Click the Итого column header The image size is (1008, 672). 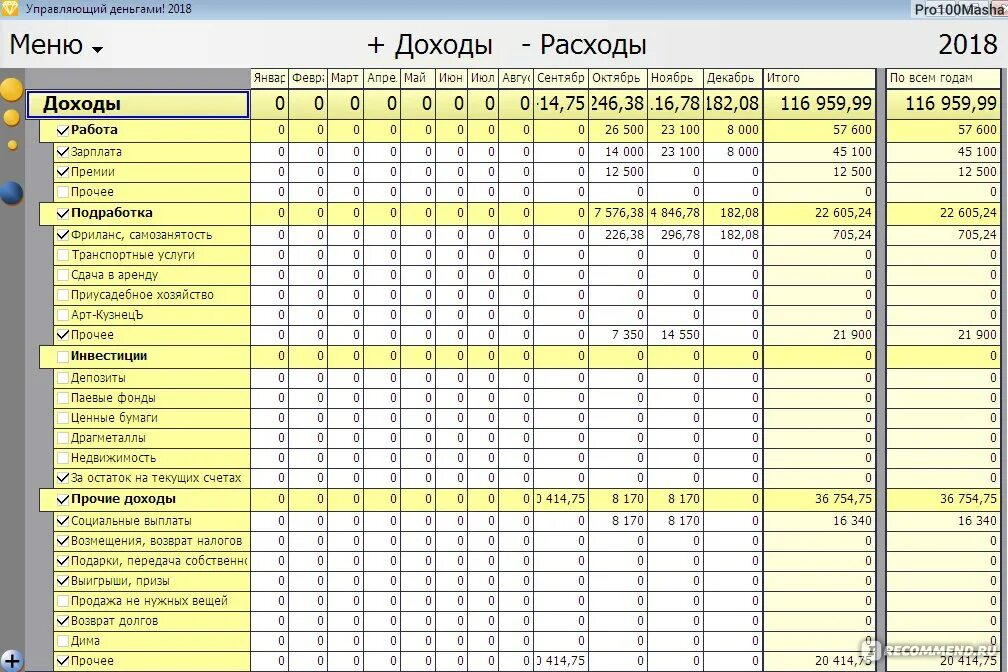819,78
